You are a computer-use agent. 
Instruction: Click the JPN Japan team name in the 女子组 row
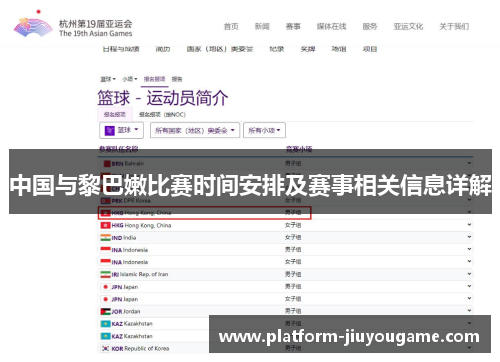pyautogui.click(x=125, y=299)
